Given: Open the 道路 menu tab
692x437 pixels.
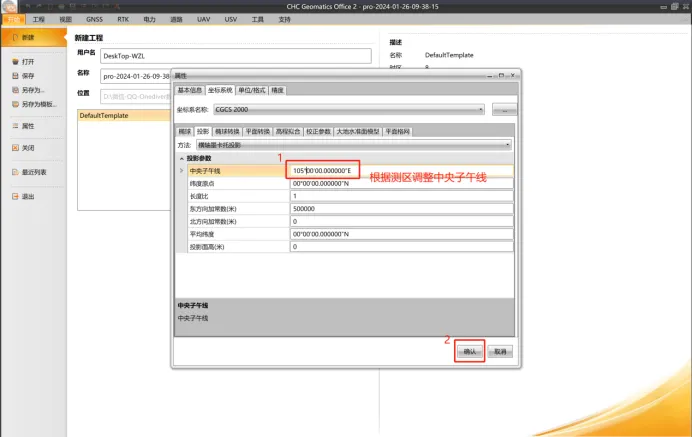Looking at the screenshot, I should (x=177, y=19).
